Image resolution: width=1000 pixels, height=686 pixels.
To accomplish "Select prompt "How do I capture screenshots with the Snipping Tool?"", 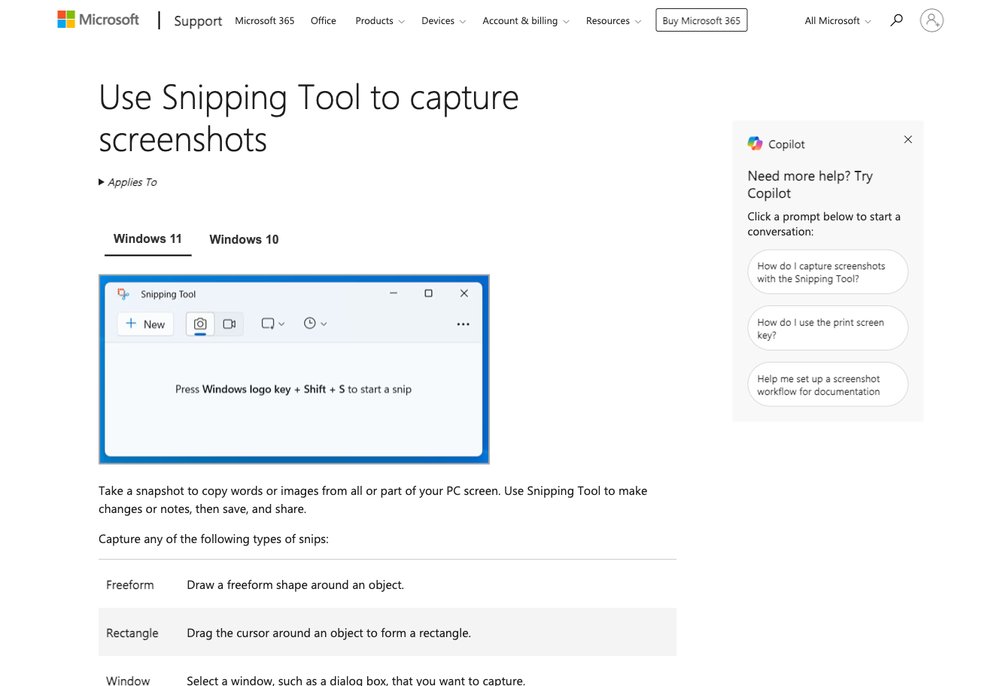I will [828, 272].
